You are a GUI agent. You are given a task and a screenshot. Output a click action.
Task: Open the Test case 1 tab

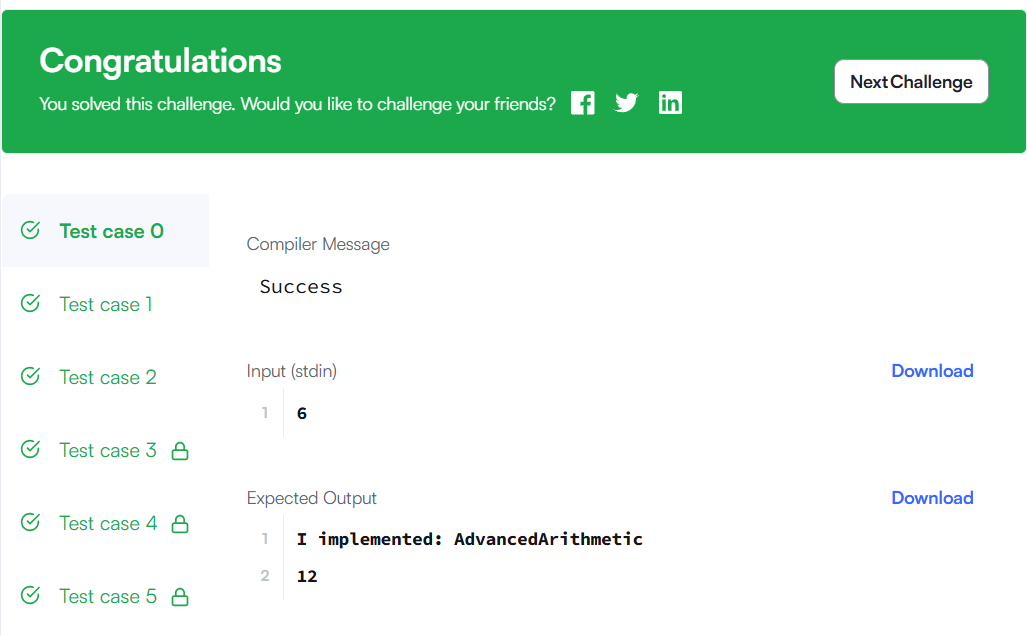(105, 304)
